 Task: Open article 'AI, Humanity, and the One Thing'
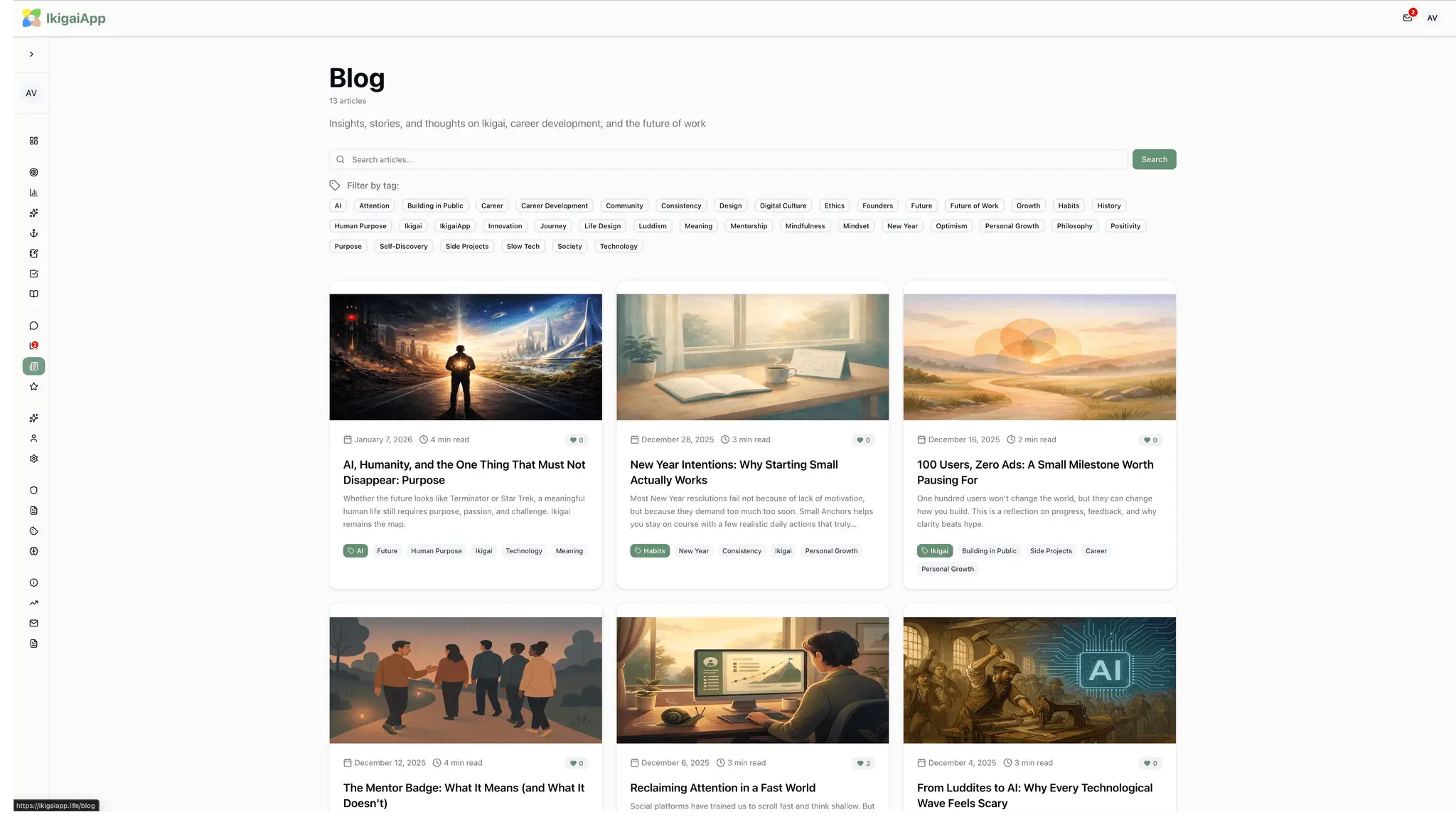(x=464, y=472)
